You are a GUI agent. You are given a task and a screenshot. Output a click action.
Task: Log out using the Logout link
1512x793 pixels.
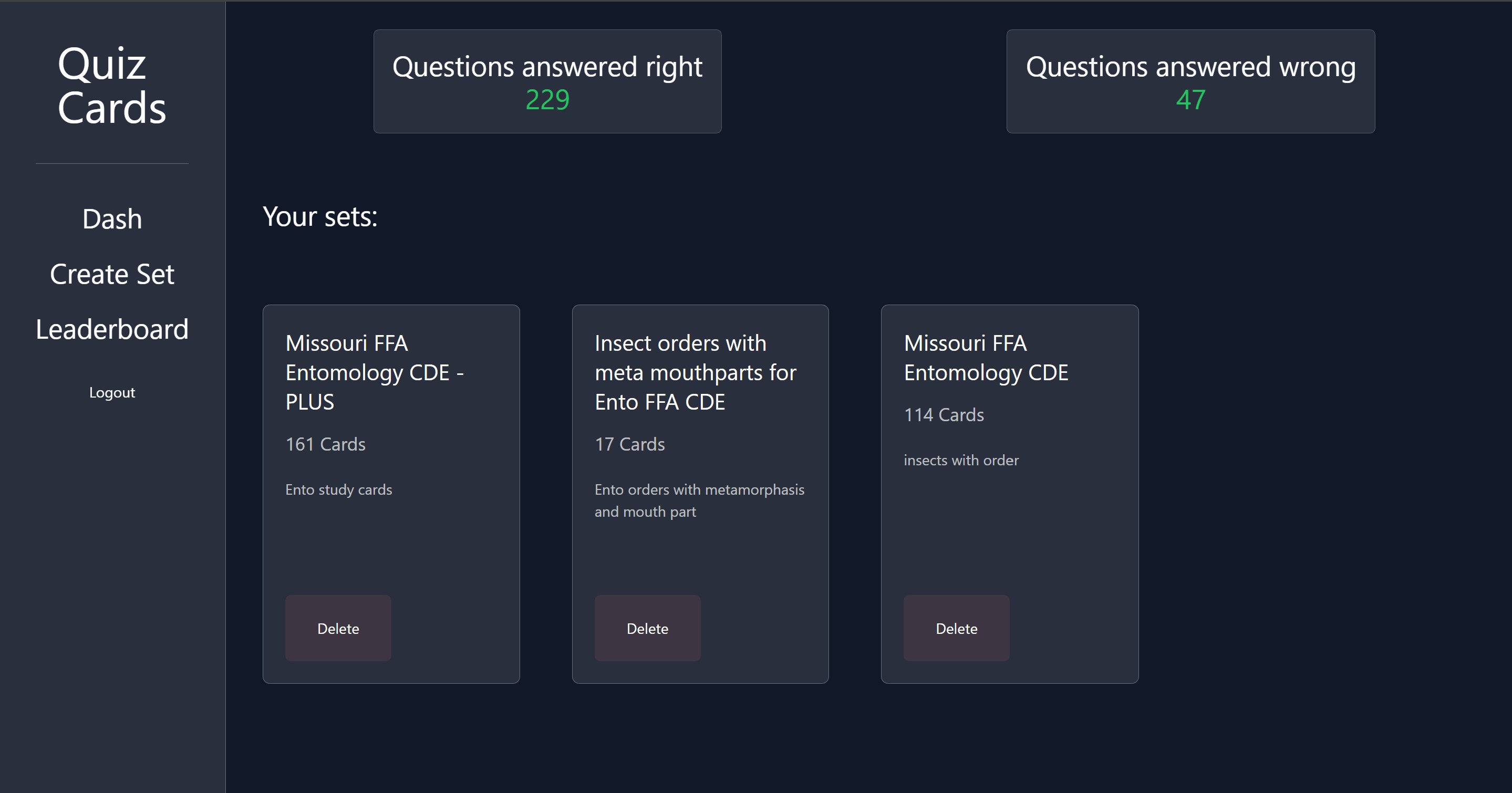coord(112,392)
